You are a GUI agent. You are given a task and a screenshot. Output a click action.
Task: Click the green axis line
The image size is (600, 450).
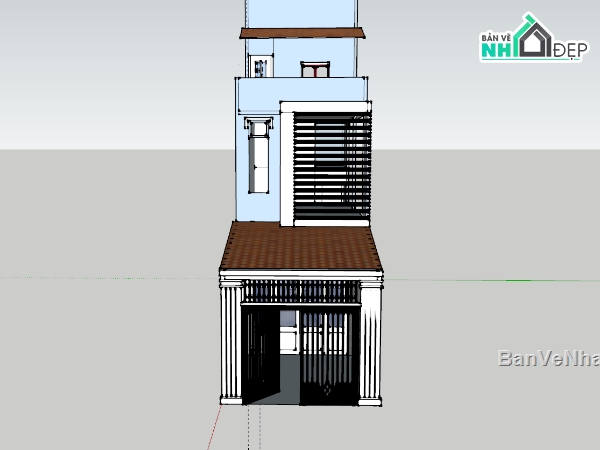coord(480,280)
